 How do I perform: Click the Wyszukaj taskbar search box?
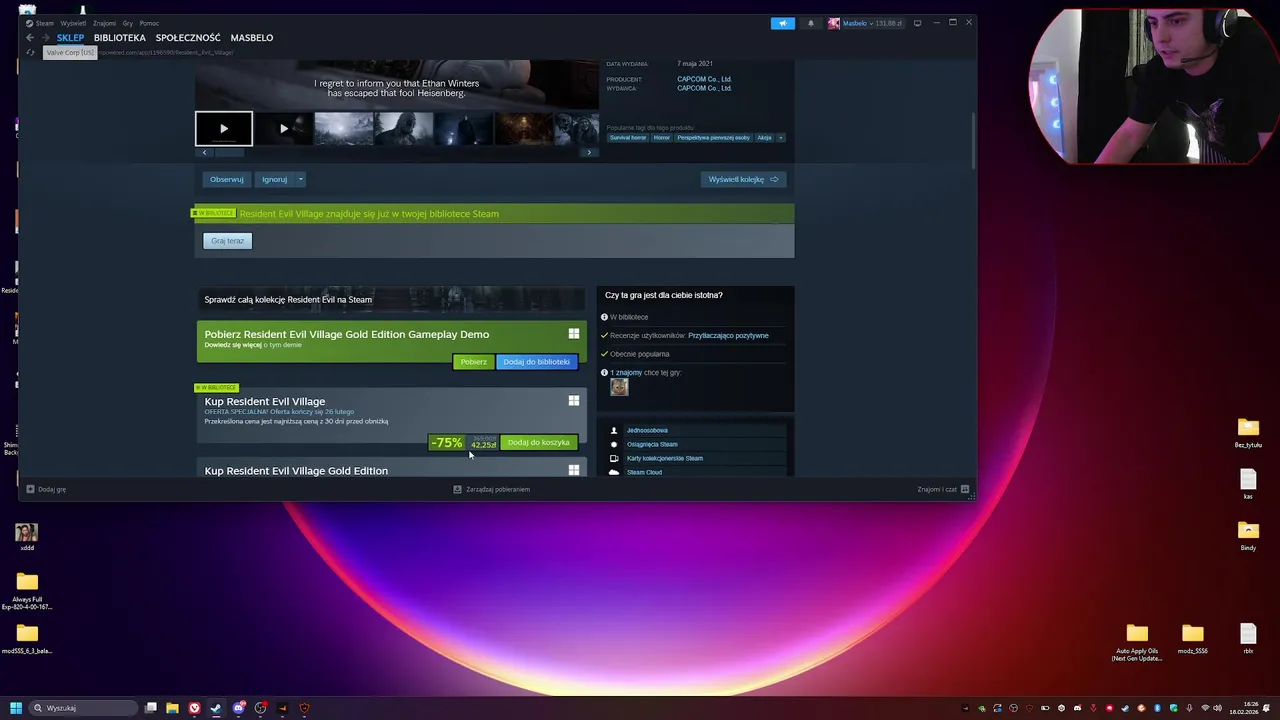83,708
